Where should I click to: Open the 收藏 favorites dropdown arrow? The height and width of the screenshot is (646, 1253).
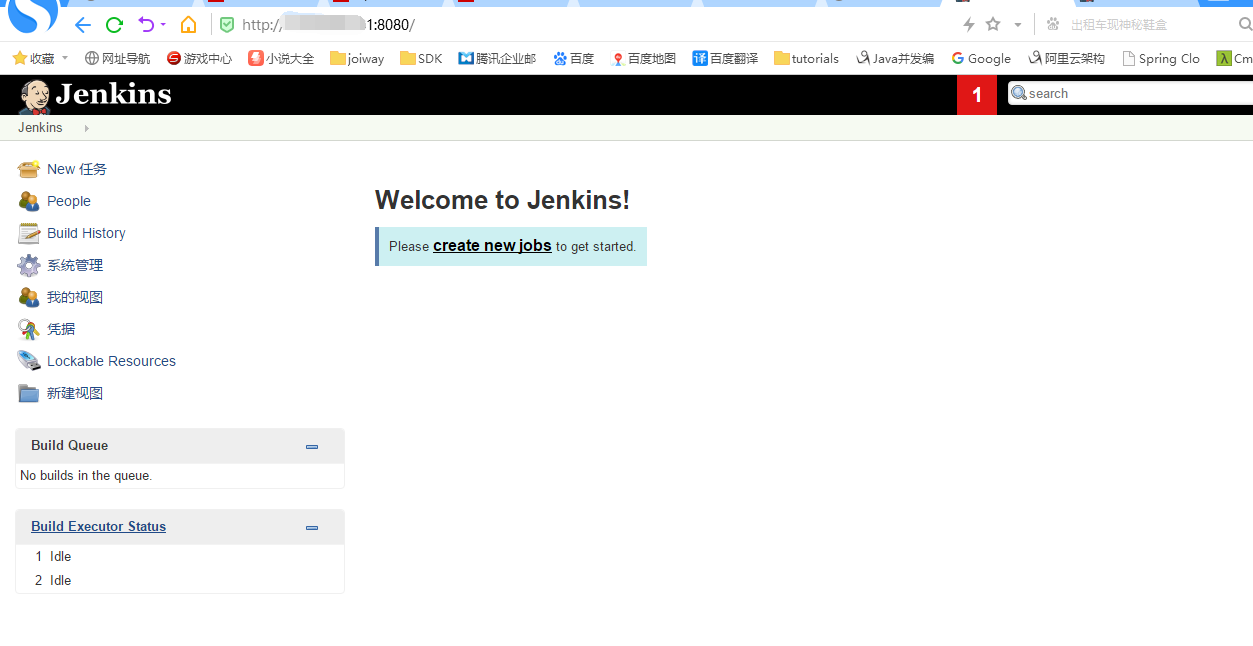coord(65,58)
